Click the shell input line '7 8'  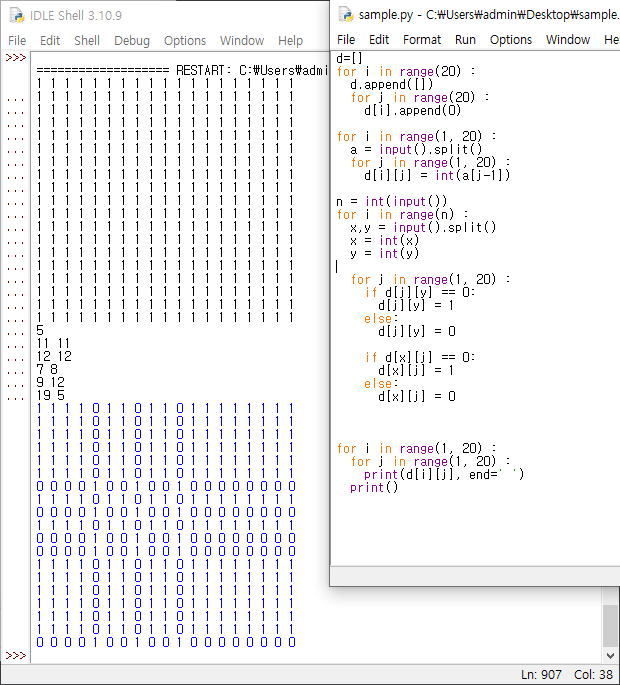click(x=47, y=370)
